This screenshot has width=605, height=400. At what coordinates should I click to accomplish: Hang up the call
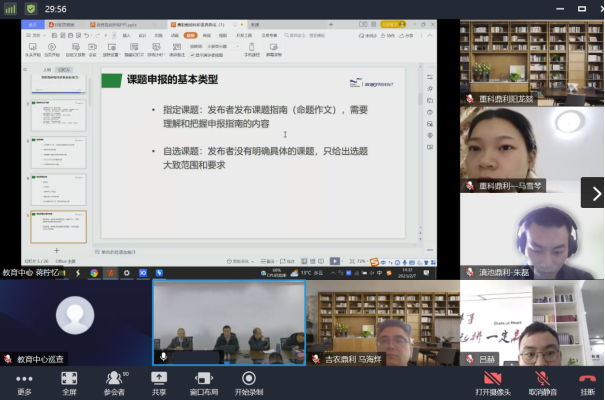pos(586,382)
